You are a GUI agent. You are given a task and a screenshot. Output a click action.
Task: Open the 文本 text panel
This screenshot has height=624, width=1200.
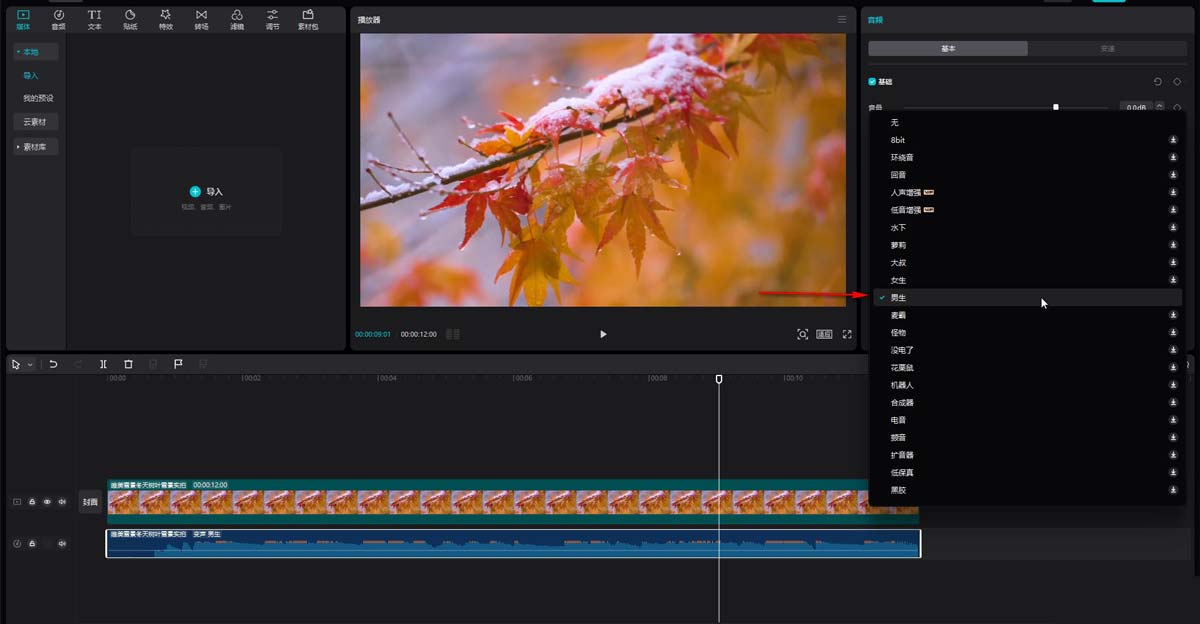click(94, 19)
